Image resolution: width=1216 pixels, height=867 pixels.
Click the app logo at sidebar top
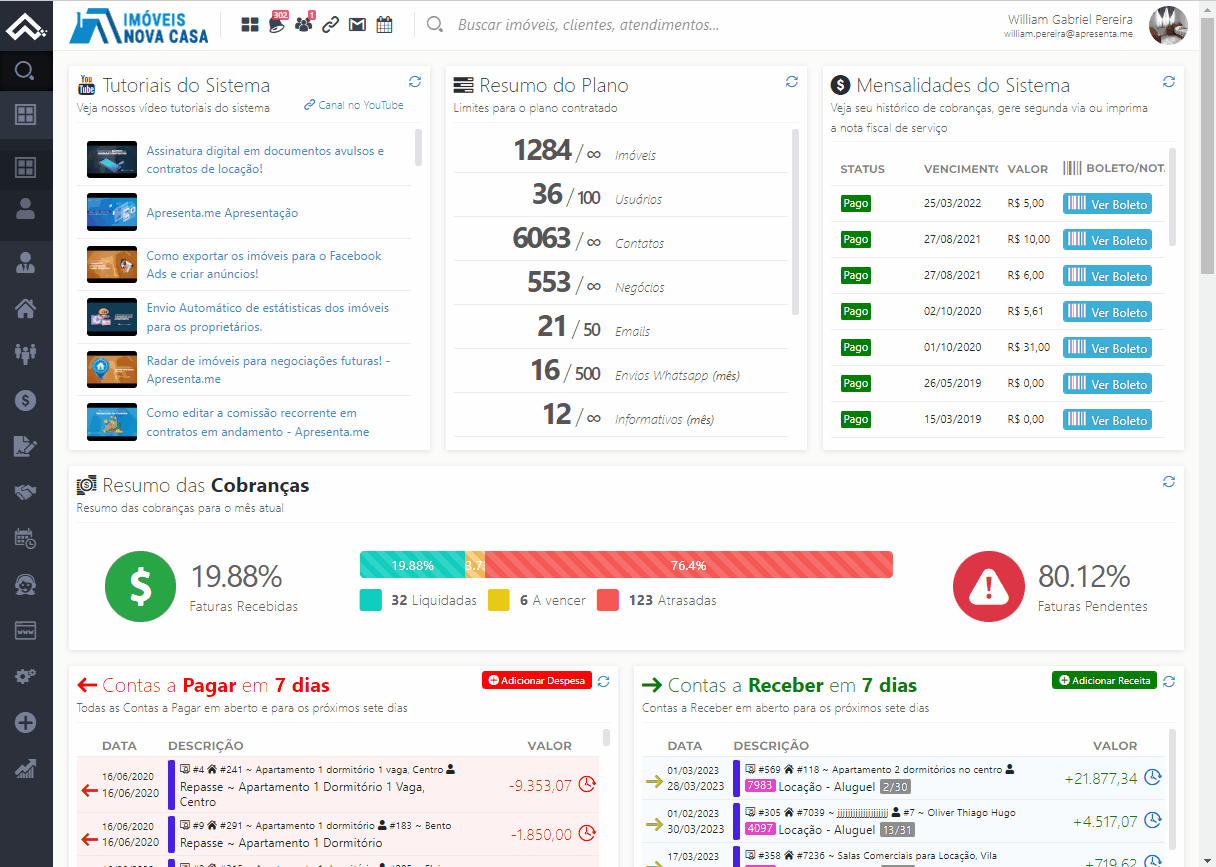click(x=26, y=27)
